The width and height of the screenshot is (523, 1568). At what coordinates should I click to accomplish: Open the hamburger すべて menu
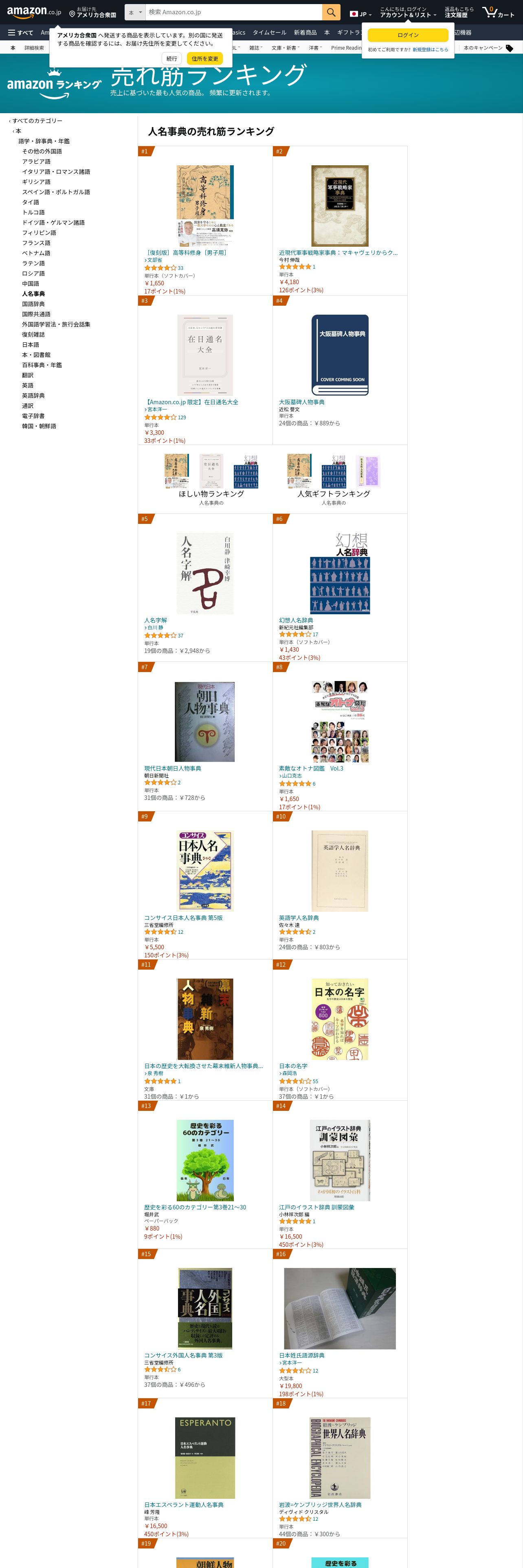pyautogui.click(x=21, y=33)
